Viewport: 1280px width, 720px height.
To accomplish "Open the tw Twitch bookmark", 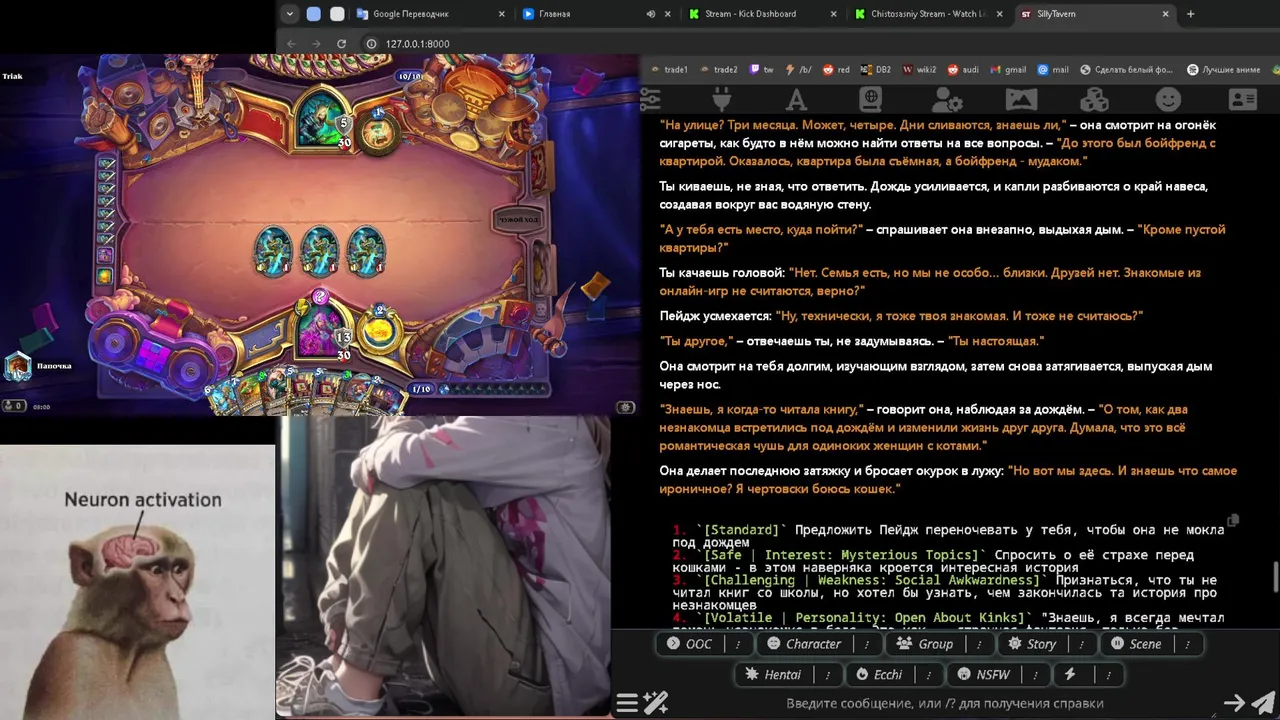I will pos(761,70).
